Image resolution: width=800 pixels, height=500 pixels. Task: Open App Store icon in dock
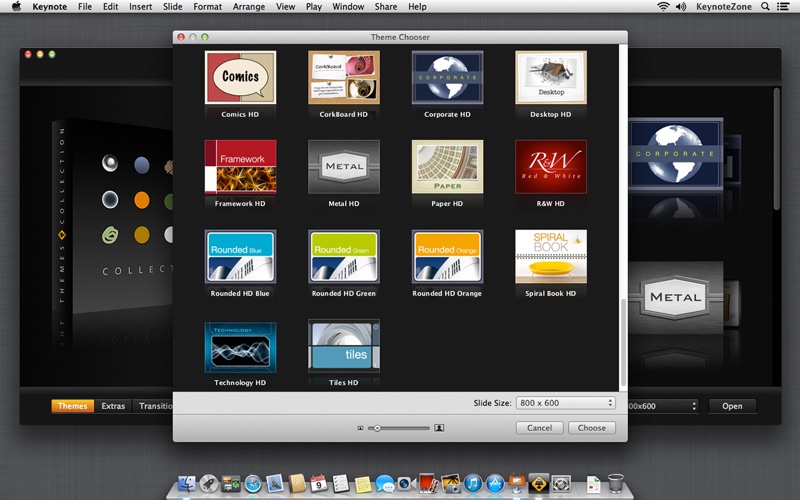pyautogui.click(x=495, y=483)
